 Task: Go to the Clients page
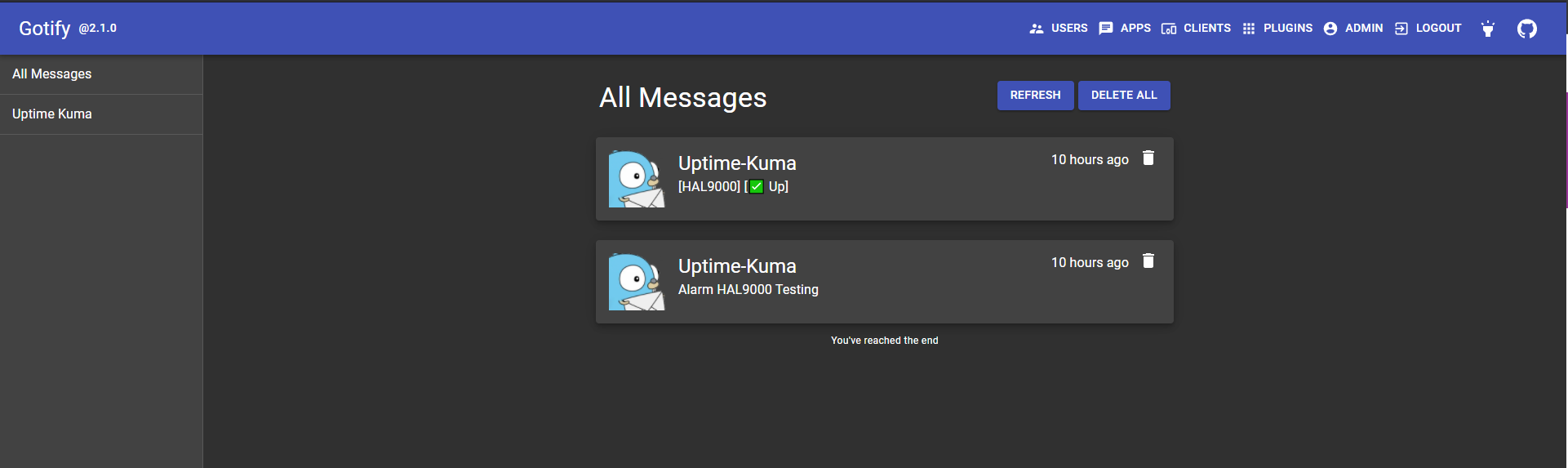pyautogui.click(x=1196, y=29)
